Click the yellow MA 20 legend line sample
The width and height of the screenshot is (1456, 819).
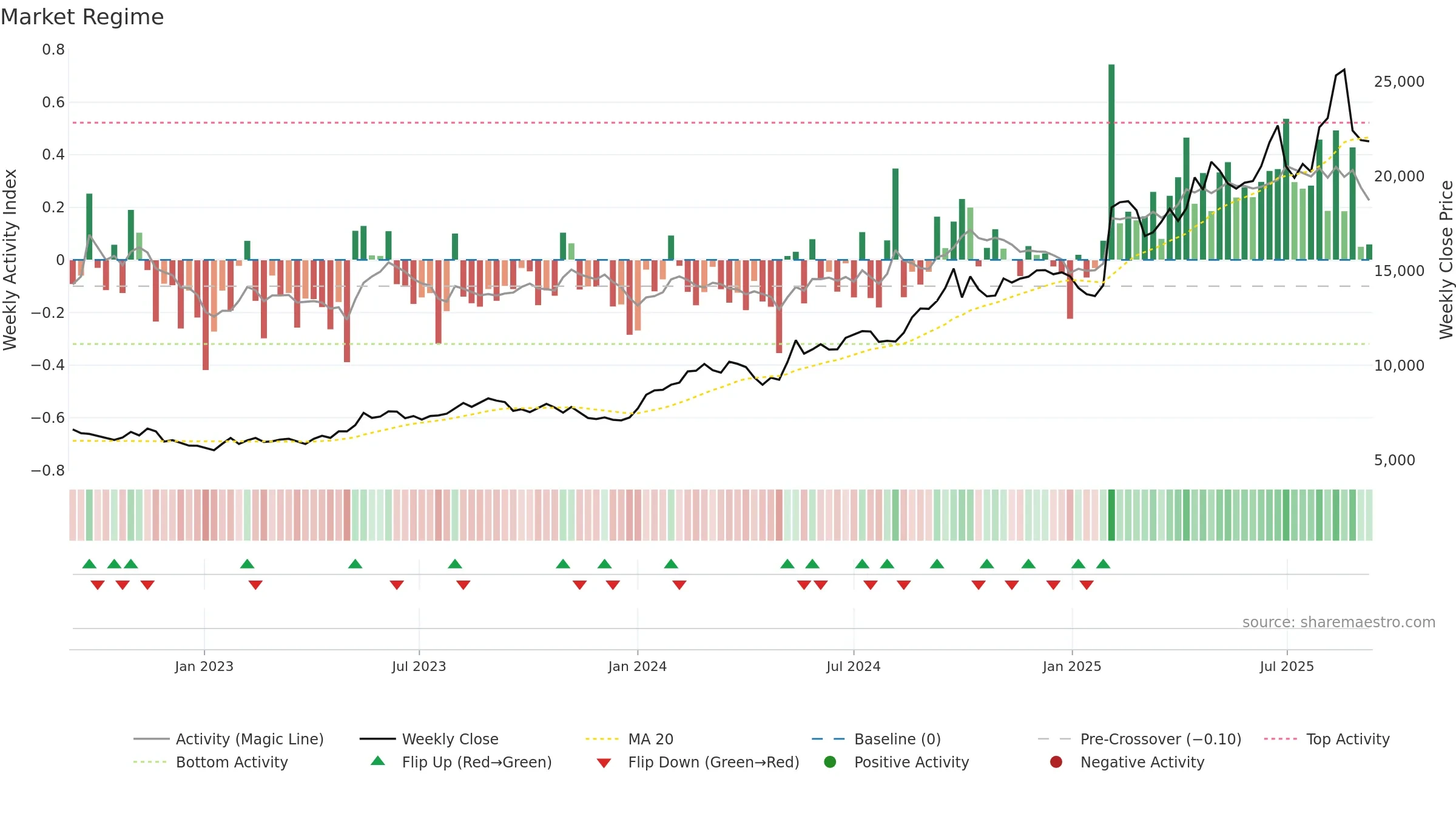[x=602, y=739]
